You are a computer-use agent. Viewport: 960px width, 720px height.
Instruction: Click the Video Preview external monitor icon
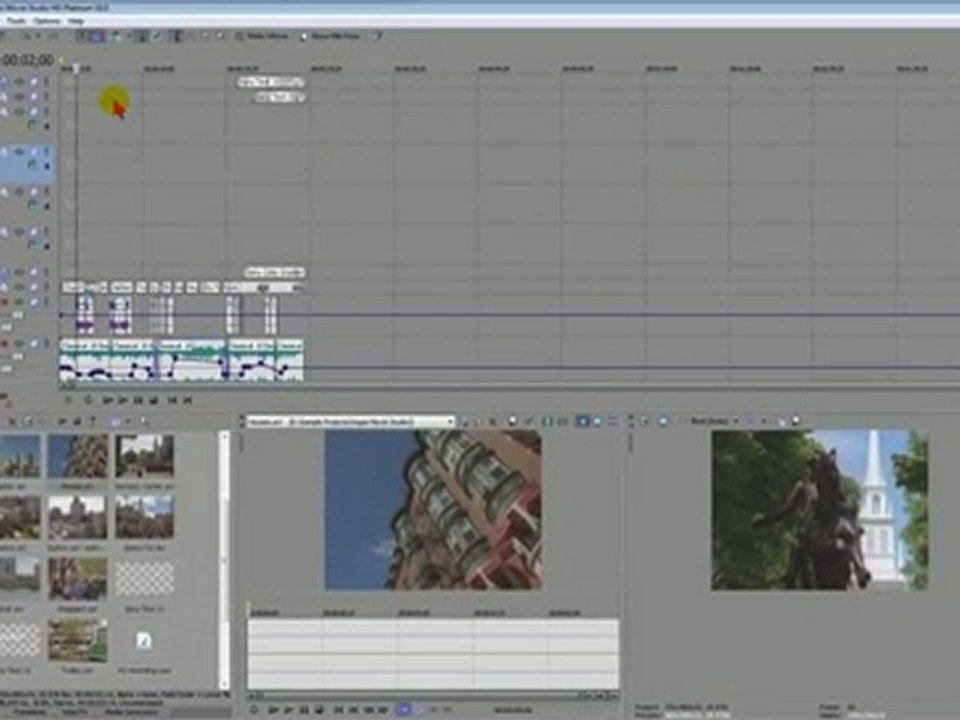[x=663, y=421]
